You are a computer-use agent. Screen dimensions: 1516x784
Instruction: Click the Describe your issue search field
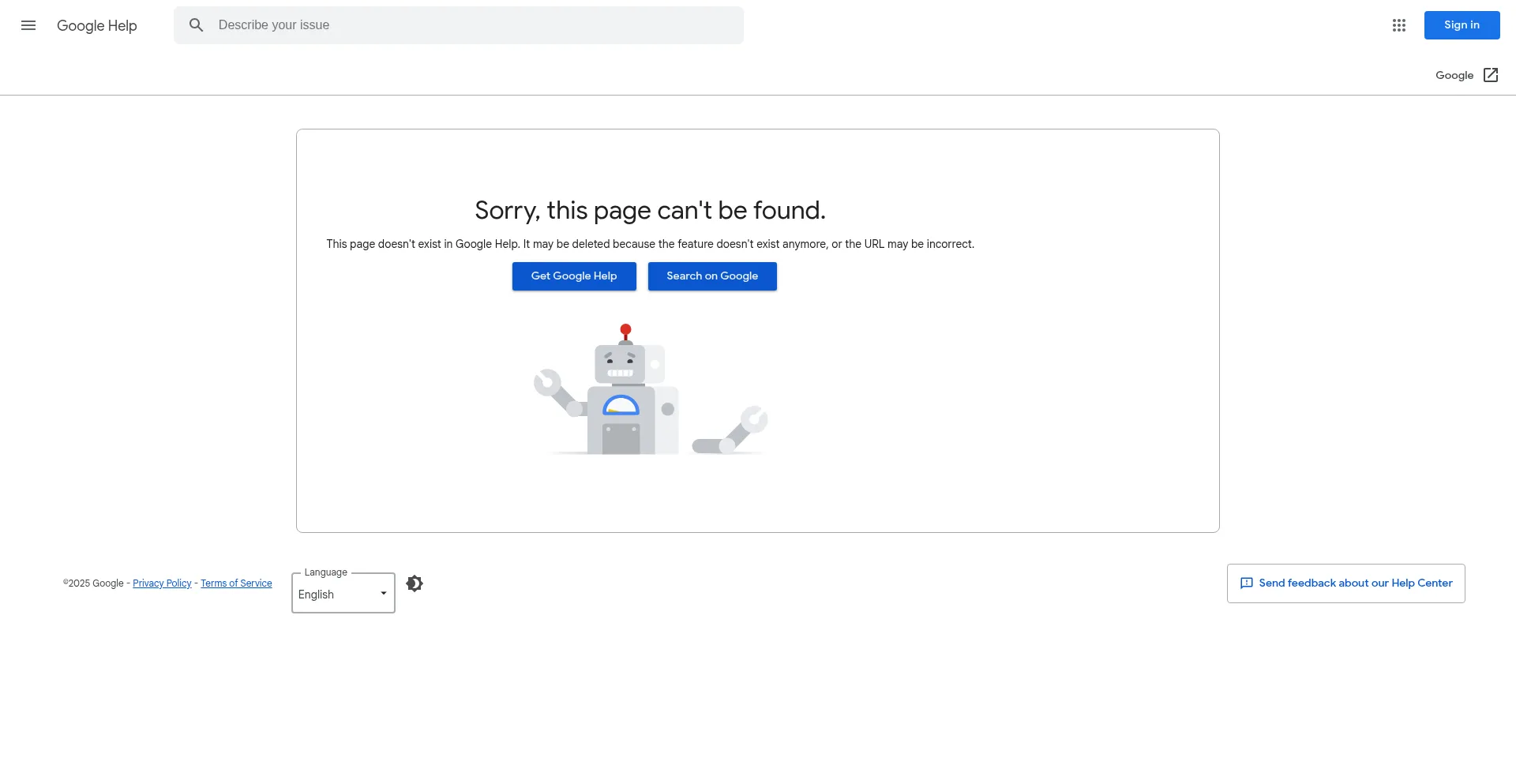click(x=458, y=24)
